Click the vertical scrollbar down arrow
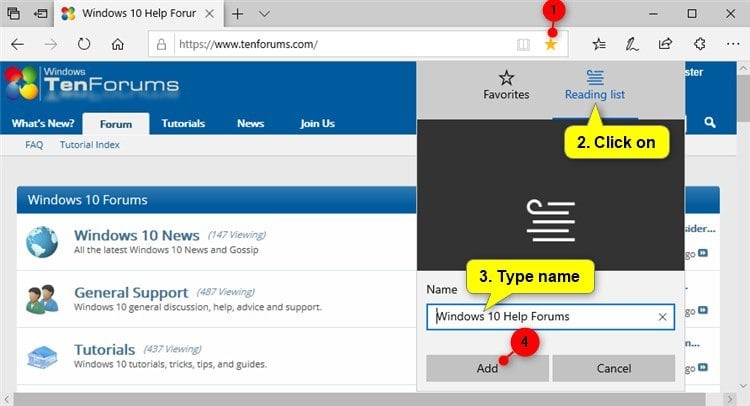This screenshot has width=750, height=406. 743,385
